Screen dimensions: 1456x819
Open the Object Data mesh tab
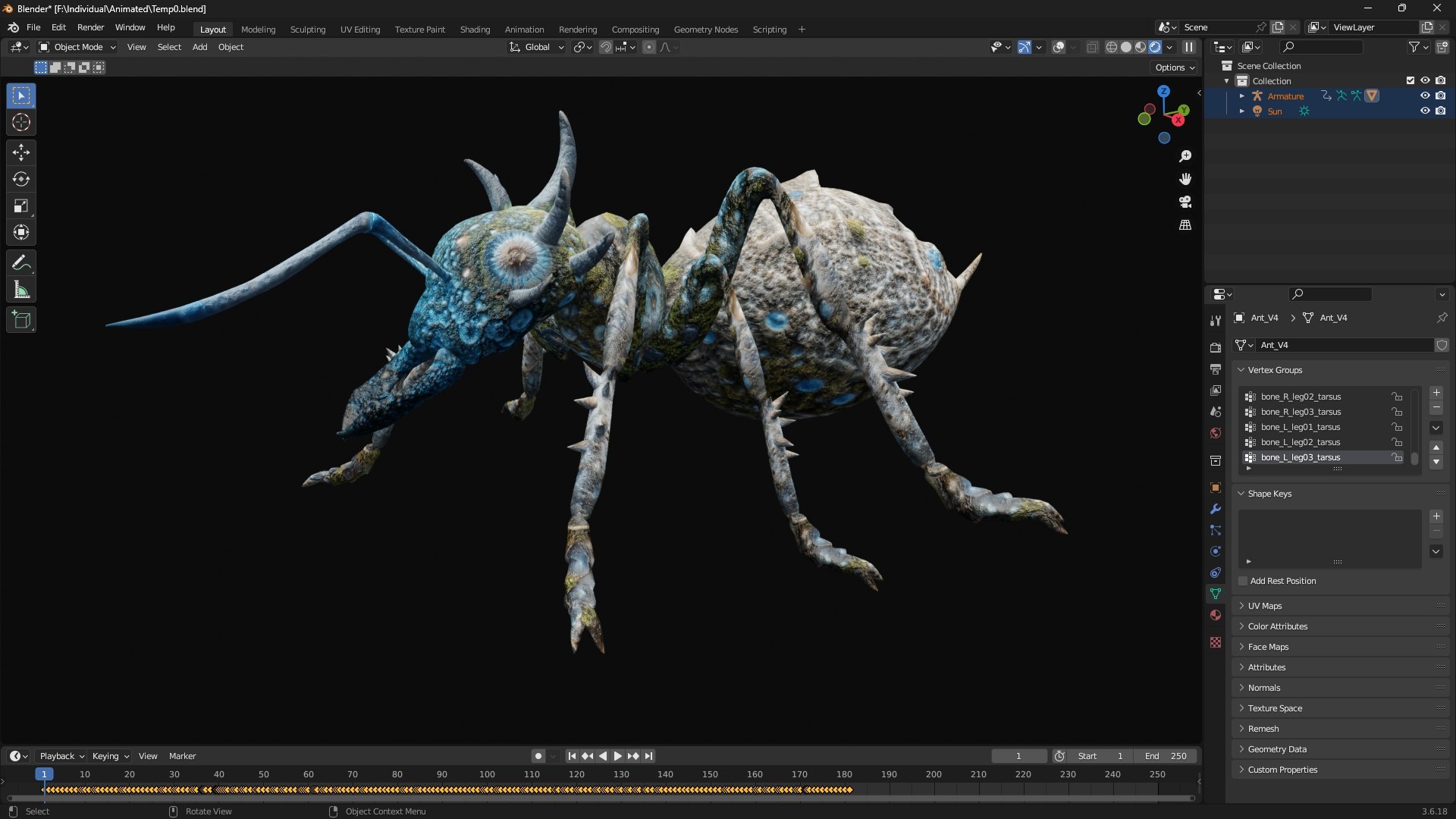[1216, 594]
